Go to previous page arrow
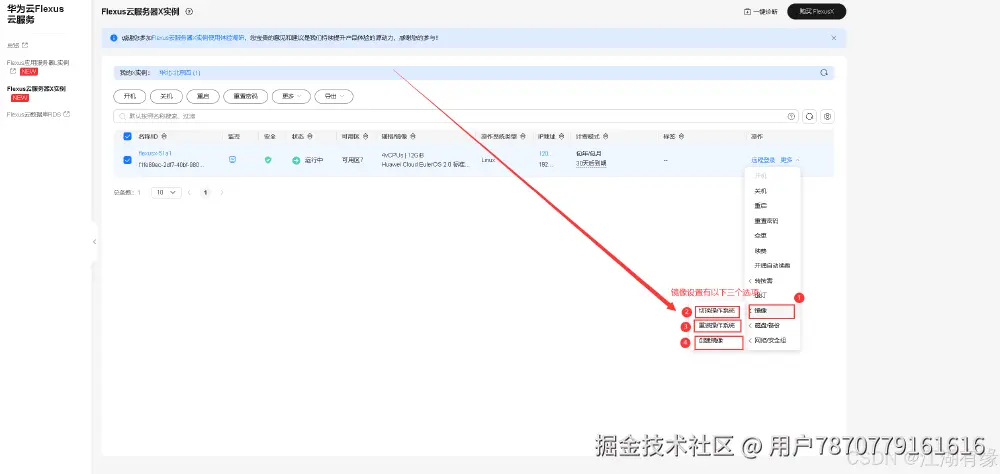The image size is (1000, 474). click(x=189, y=192)
